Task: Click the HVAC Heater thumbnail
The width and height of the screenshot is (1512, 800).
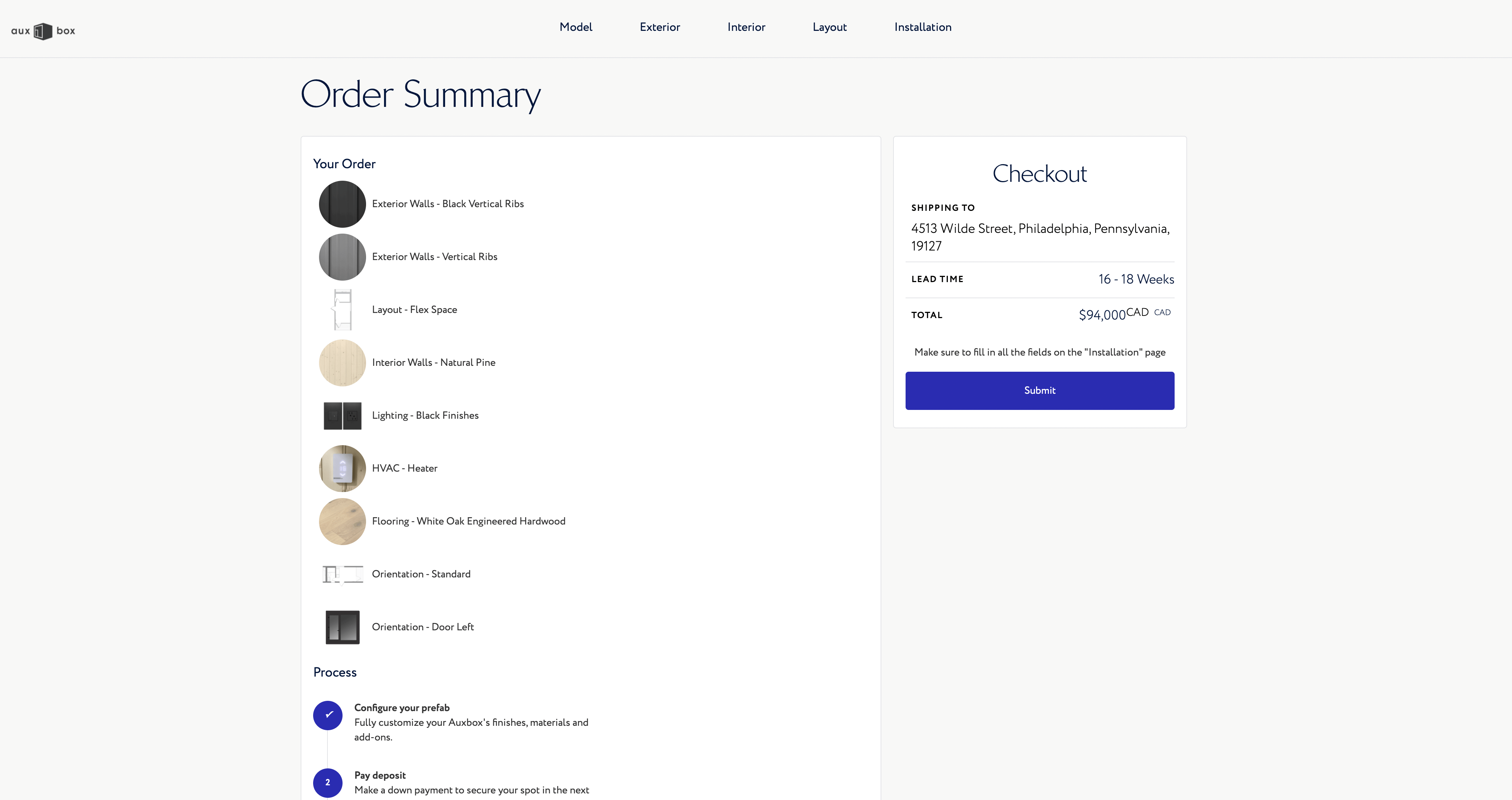Action: [342, 468]
